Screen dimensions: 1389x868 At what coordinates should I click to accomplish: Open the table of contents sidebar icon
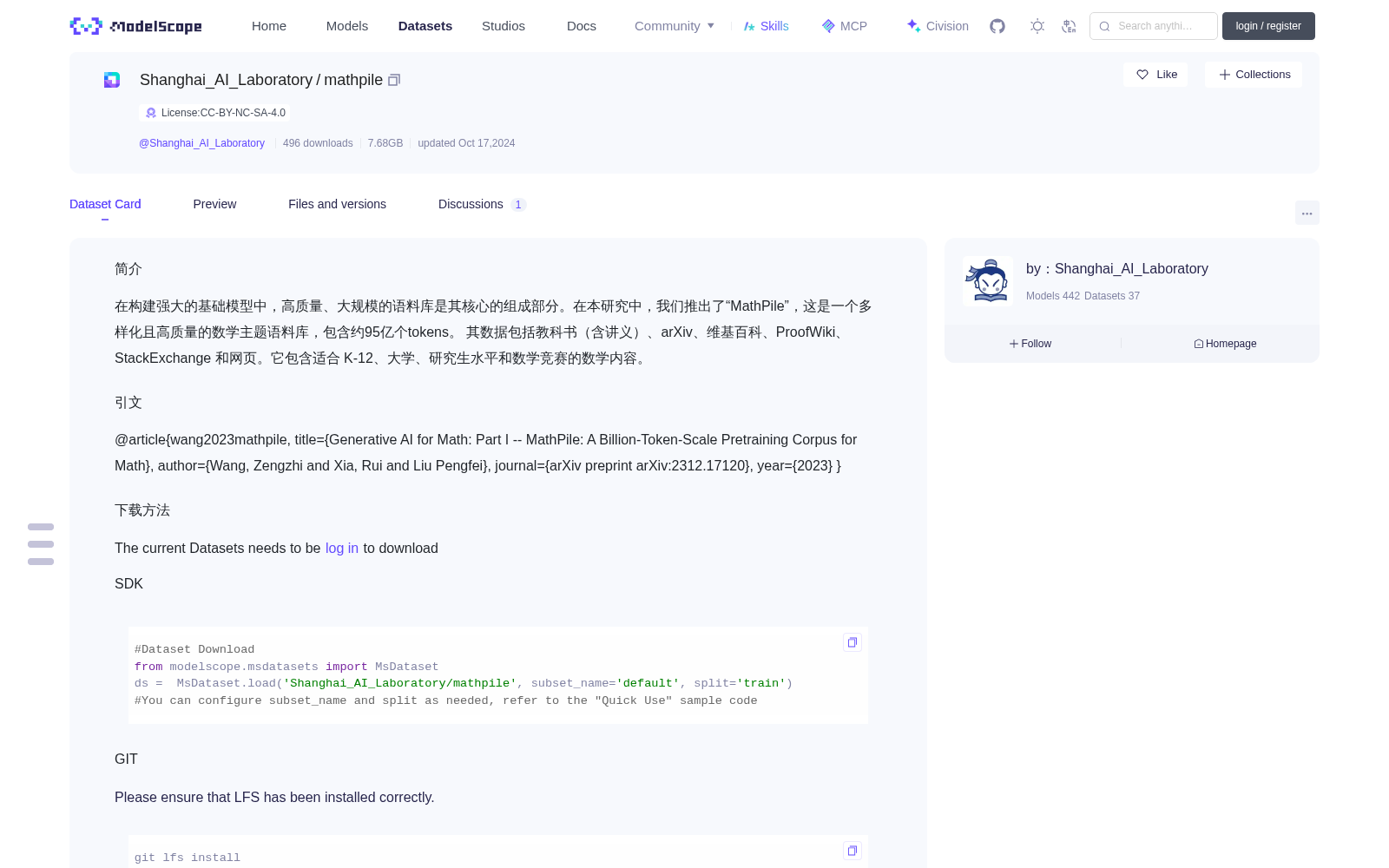coord(41,544)
